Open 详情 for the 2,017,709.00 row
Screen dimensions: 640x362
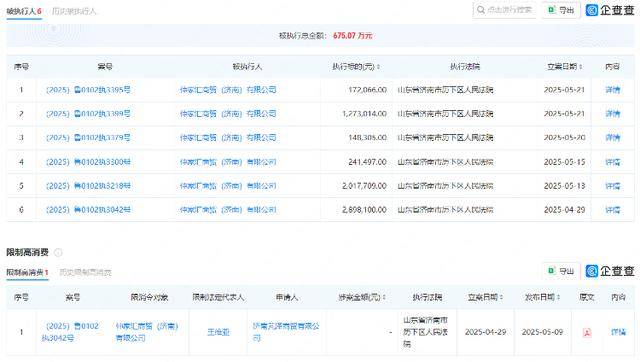click(612, 186)
